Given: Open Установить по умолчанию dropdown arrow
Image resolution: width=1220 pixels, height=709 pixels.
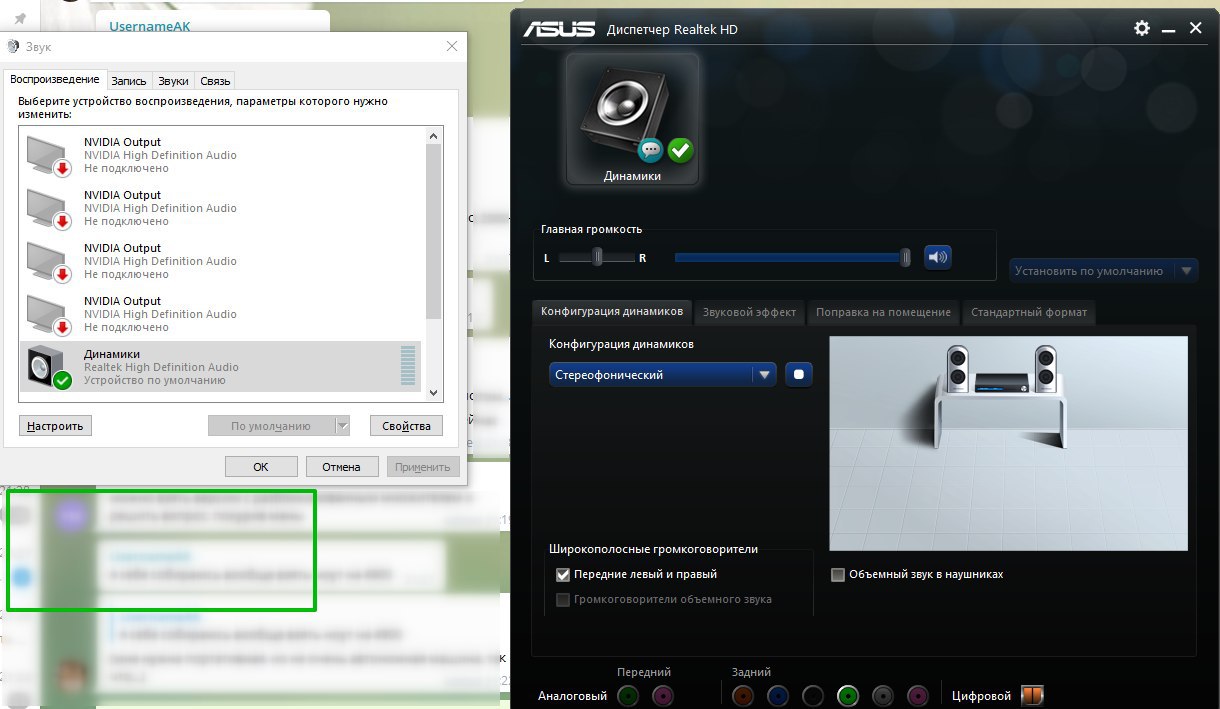Looking at the screenshot, I should click(x=1186, y=270).
